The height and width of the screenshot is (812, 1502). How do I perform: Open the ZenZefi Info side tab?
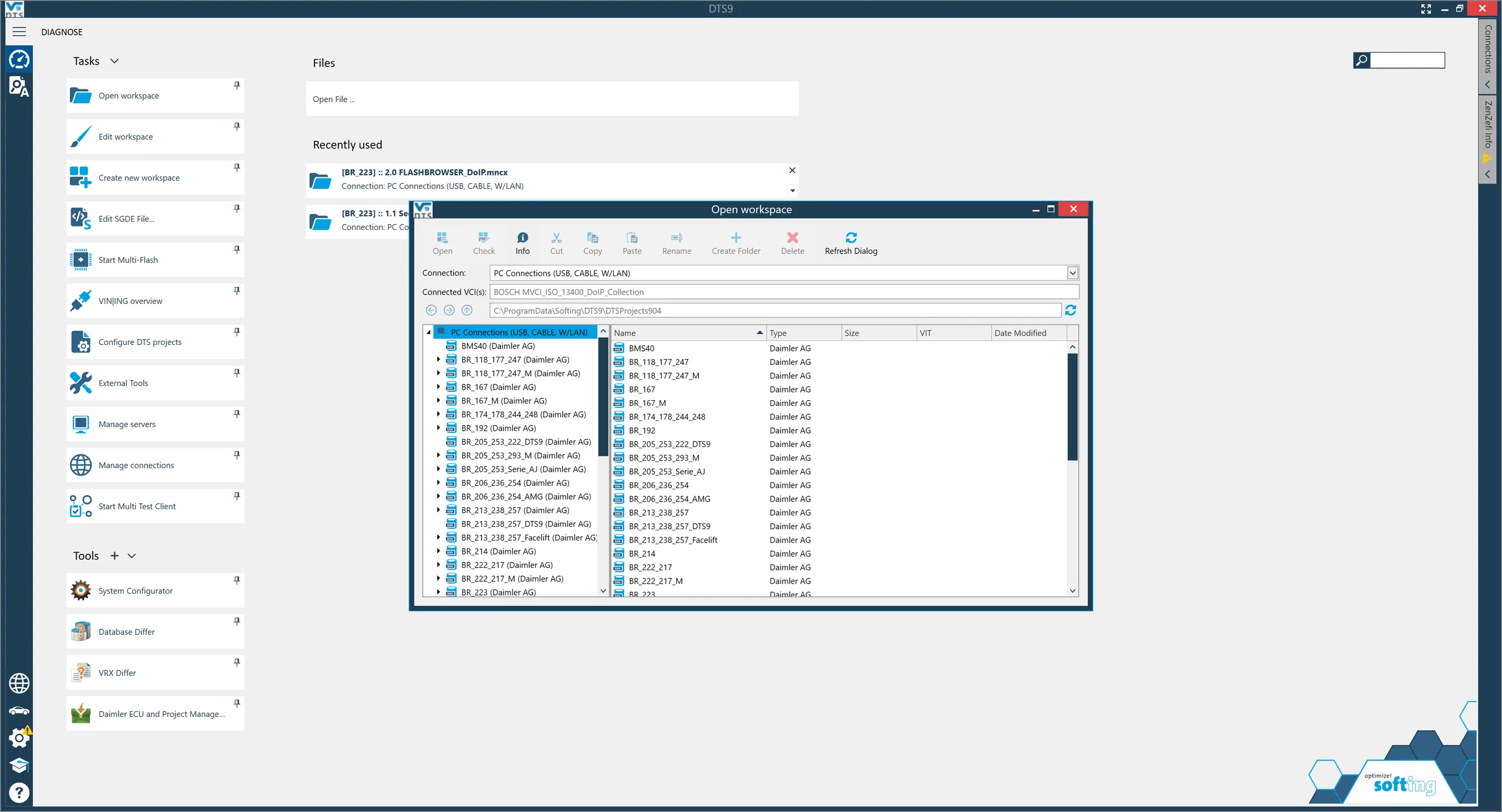pos(1488,140)
